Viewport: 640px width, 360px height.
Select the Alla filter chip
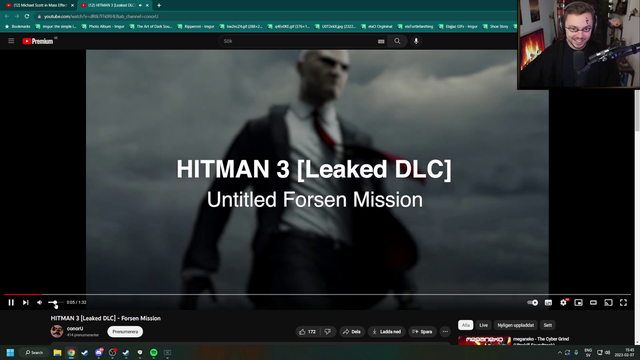point(465,325)
